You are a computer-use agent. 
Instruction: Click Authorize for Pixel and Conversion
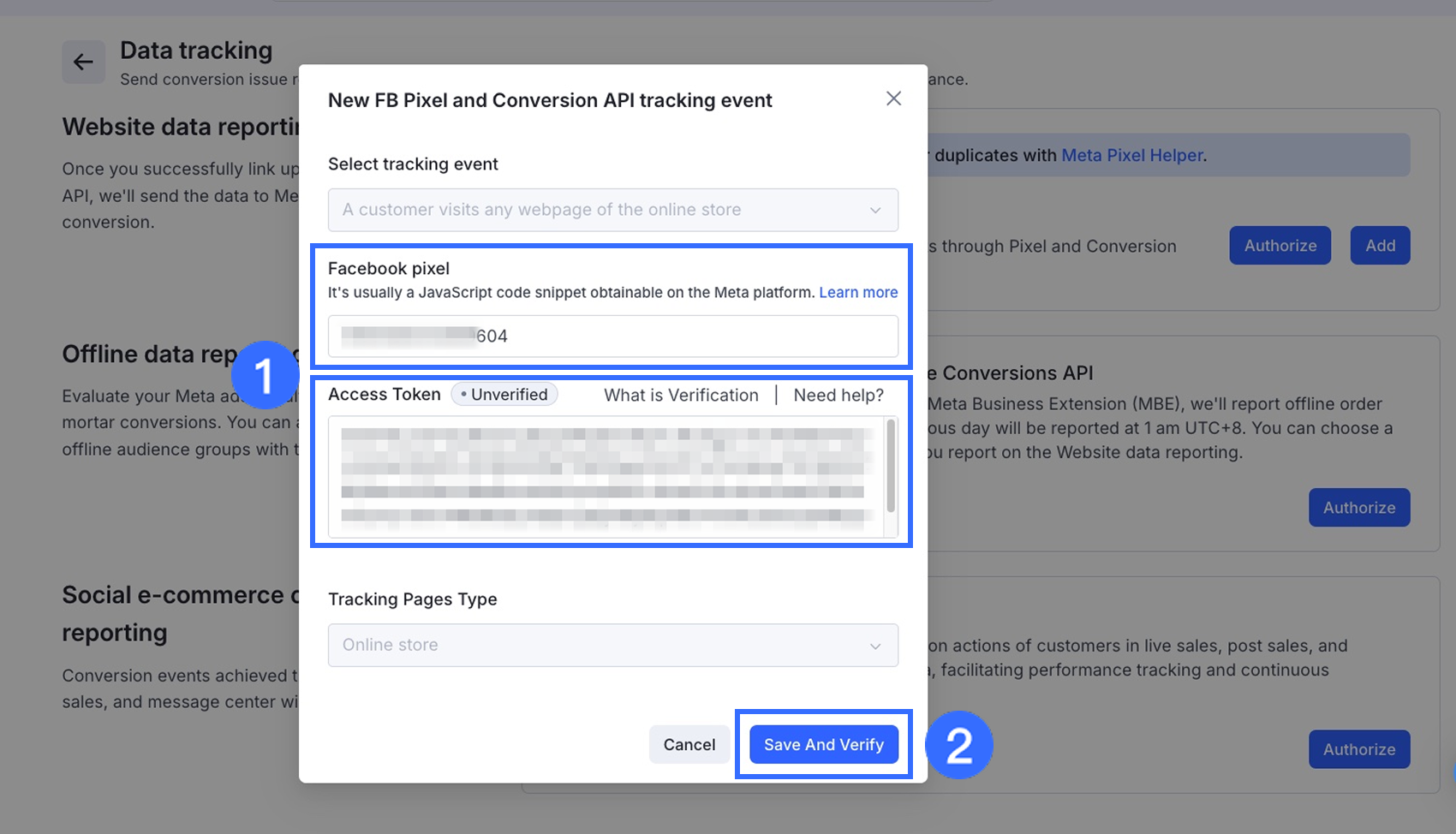tap(1280, 246)
